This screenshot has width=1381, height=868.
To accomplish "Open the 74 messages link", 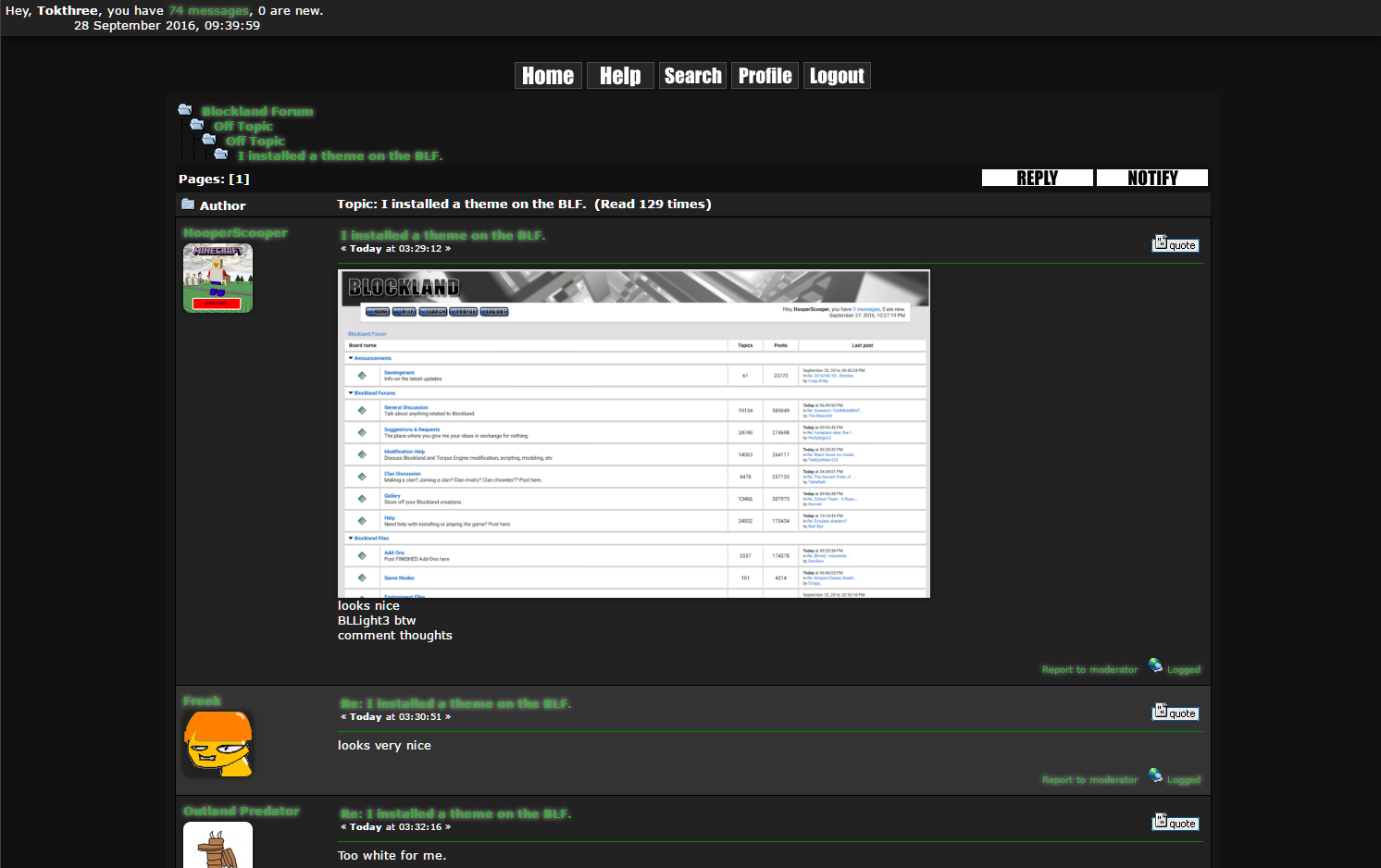I will click(208, 11).
